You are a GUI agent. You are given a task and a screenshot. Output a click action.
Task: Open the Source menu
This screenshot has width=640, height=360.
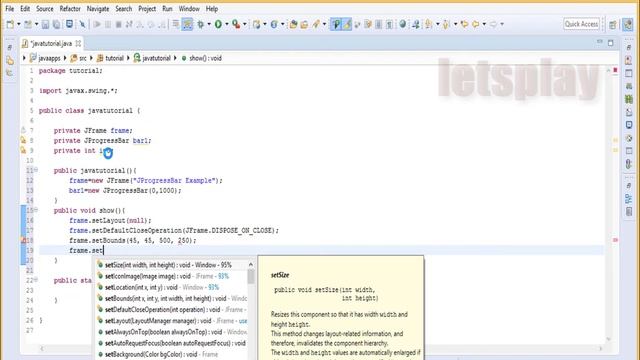[44, 9]
